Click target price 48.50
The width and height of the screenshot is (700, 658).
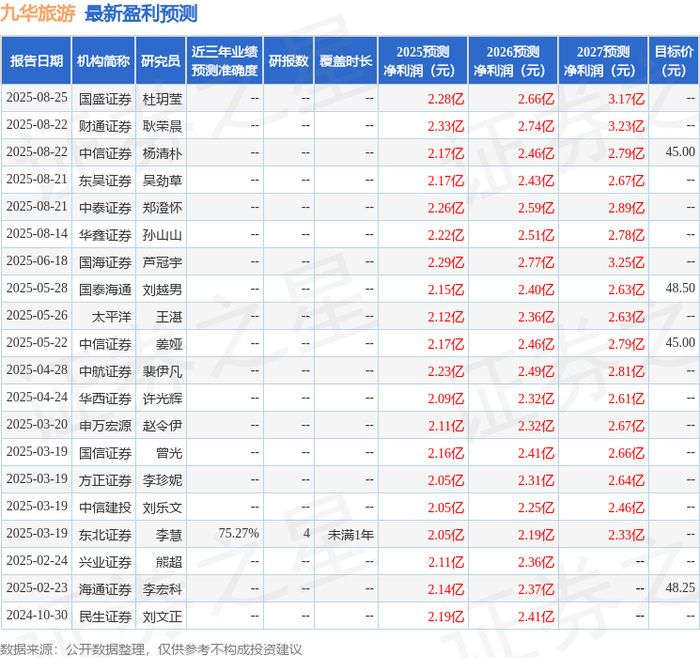tap(680, 288)
